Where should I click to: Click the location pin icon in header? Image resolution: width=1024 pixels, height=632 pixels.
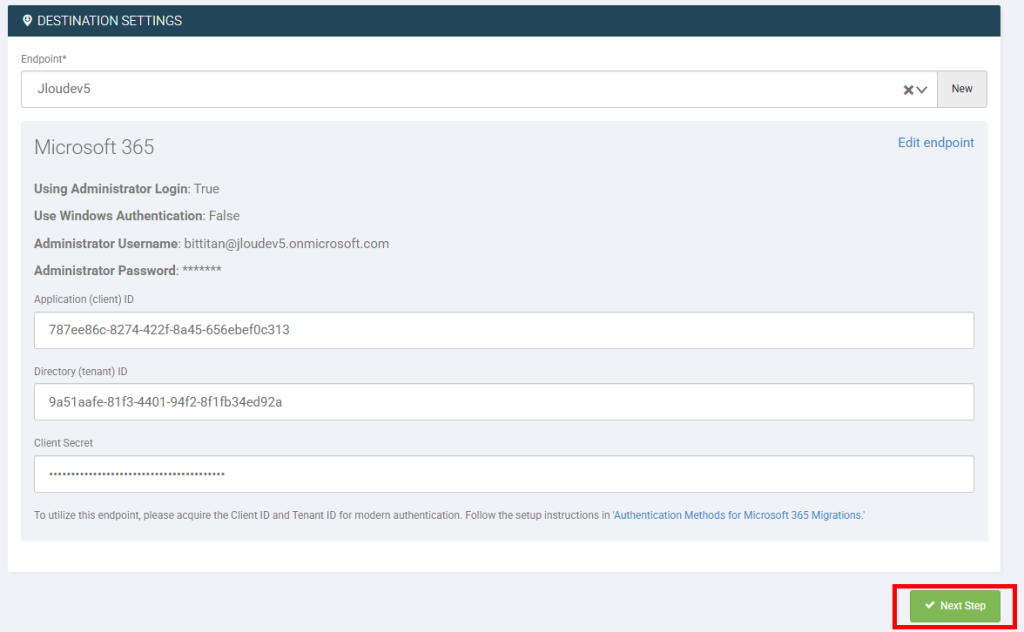(27, 21)
